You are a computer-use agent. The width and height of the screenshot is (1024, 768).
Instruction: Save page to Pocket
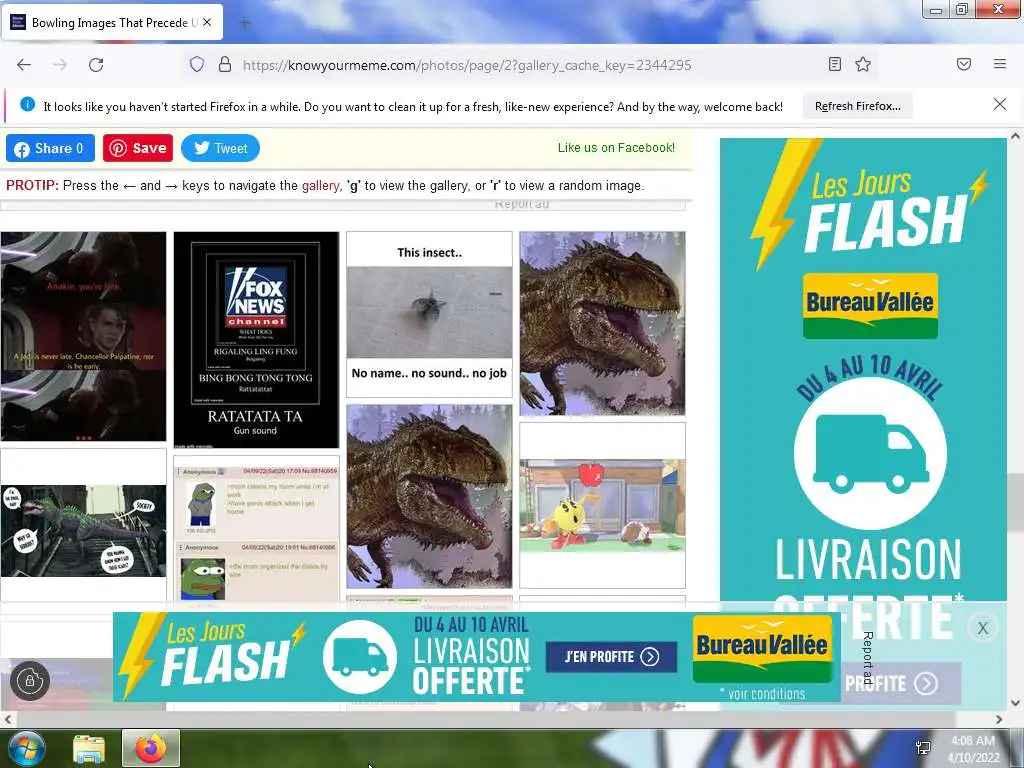point(964,64)
